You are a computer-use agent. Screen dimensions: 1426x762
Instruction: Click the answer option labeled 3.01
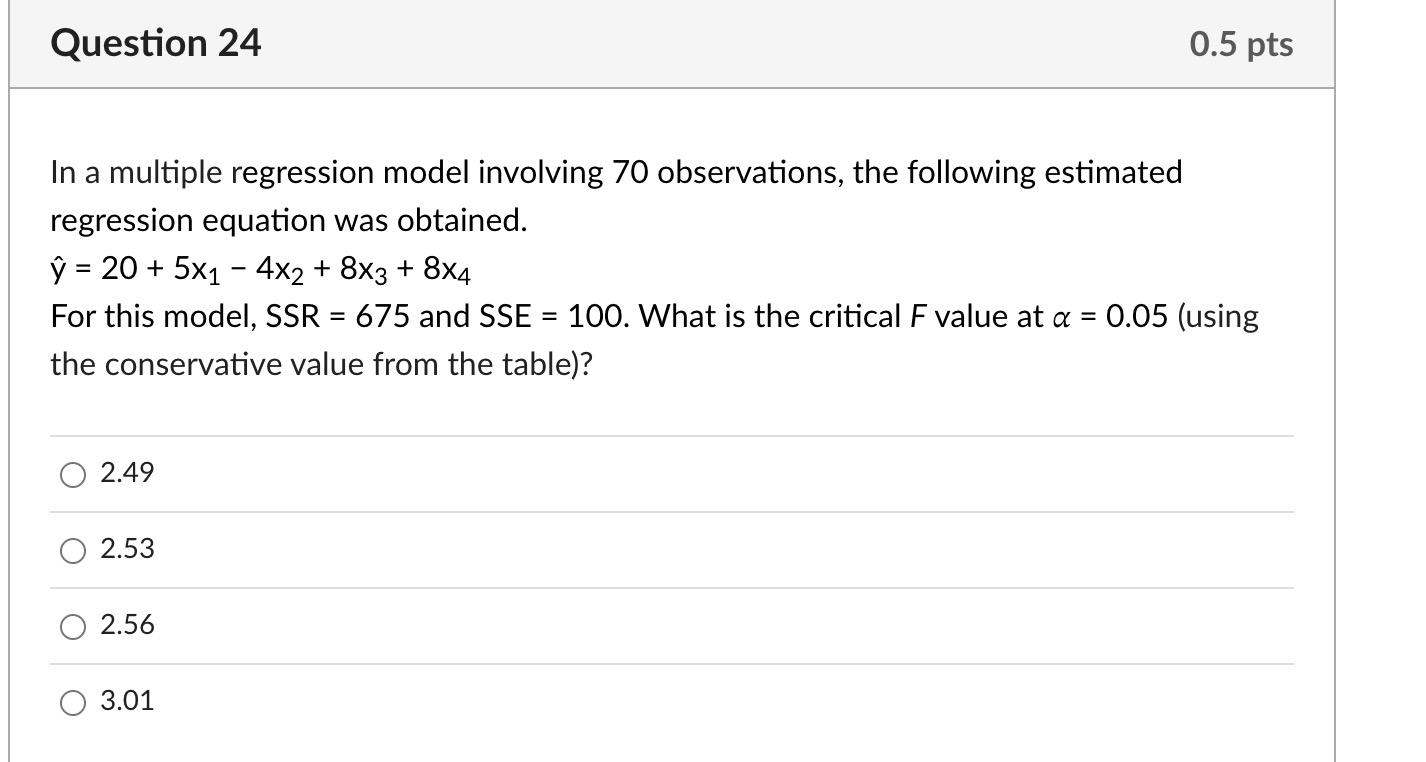click(126, 701)
